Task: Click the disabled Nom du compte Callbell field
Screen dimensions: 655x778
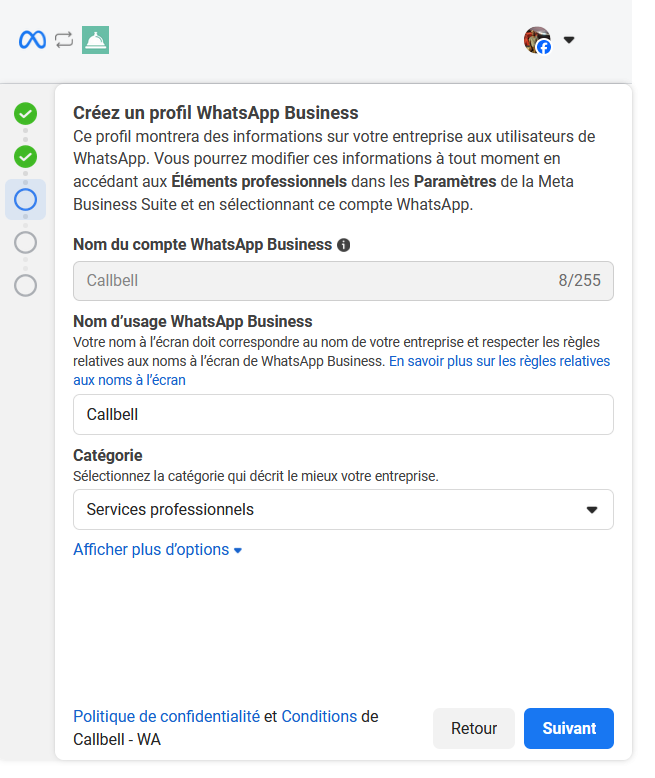Action: [x=343, y=281]
